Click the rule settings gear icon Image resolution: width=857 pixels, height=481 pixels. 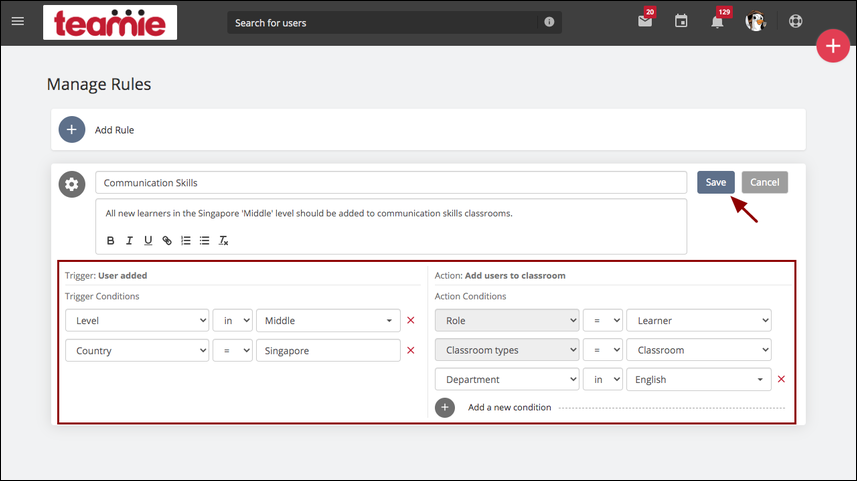point(72,184)
